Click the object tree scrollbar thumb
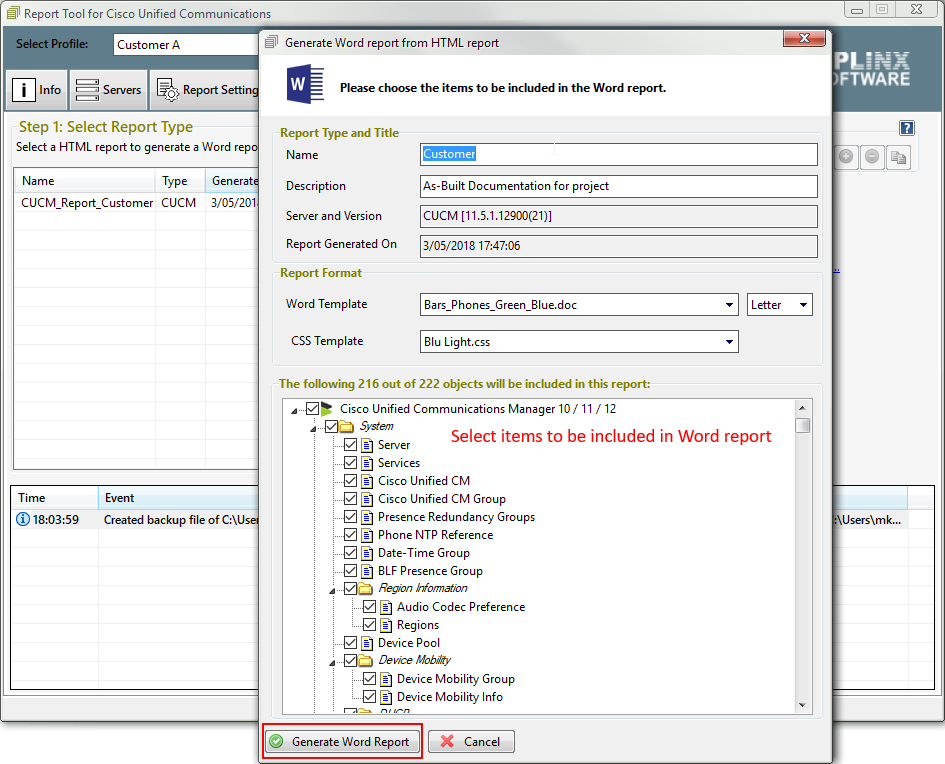 [x=802, y=425]
